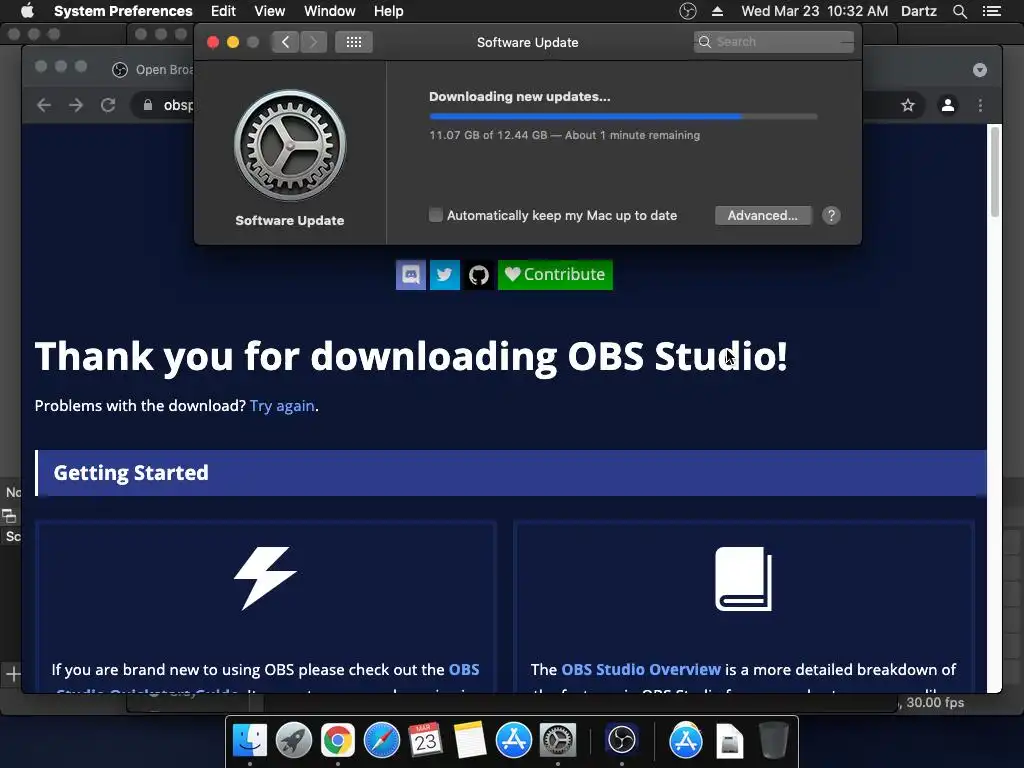This screenshot has height=768, width=1024.
Task: Show all preferences grid button
Action: (354, 42)
